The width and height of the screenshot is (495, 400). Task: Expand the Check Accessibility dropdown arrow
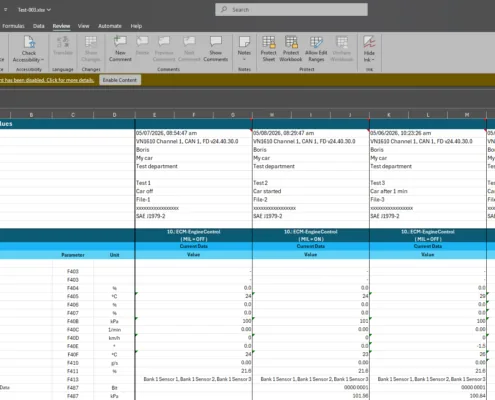click(x=43, y=60)
